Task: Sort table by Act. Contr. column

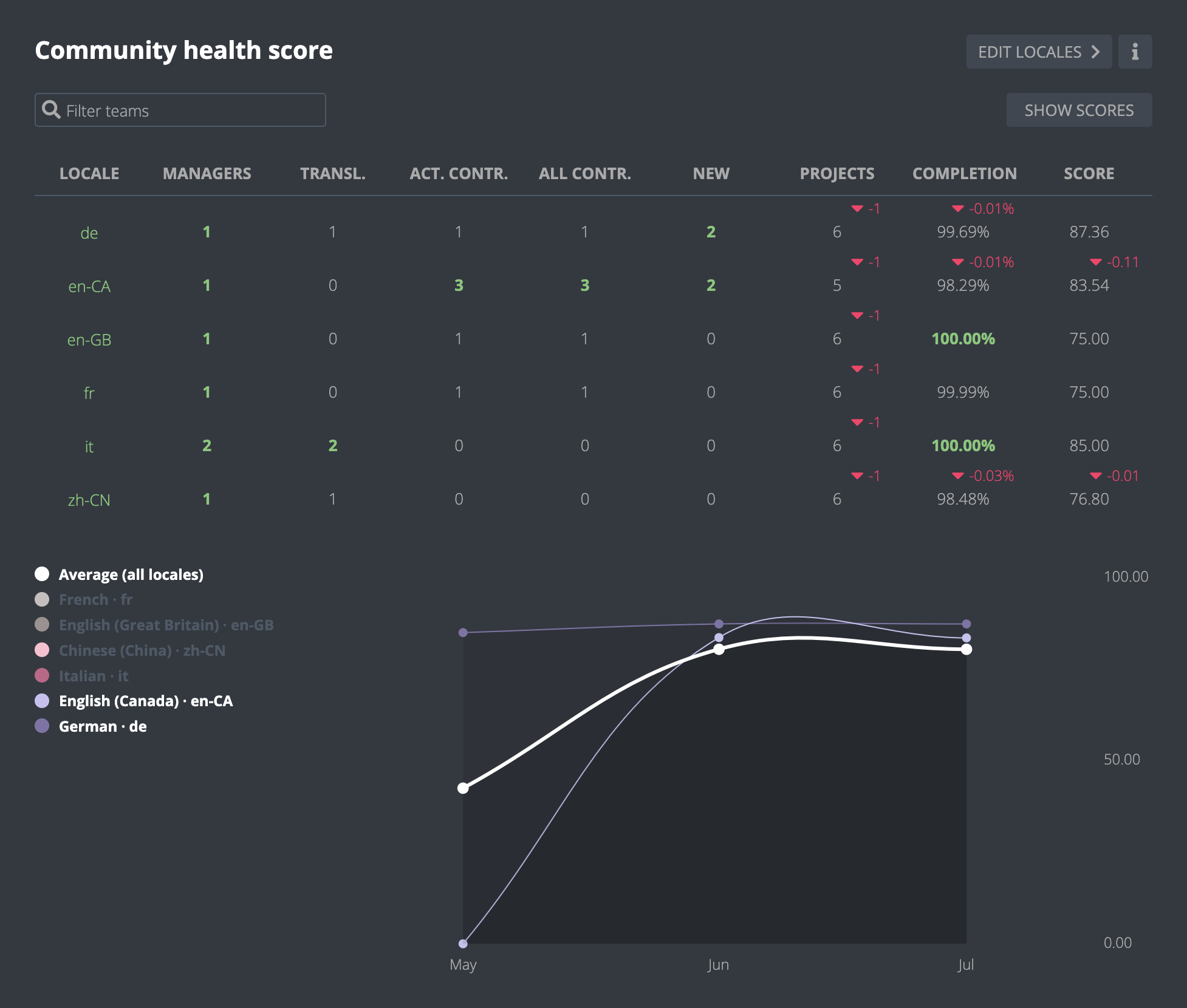Action: 459,174
